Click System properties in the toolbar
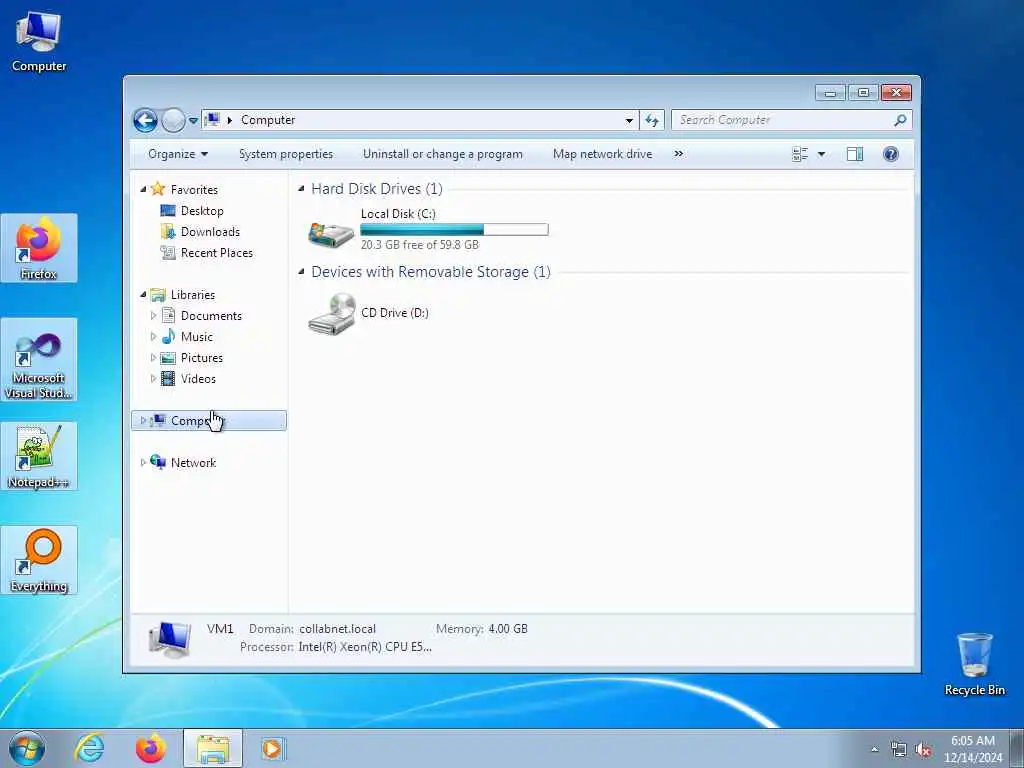Screen dimensions: 1024x768 point(285,154)
